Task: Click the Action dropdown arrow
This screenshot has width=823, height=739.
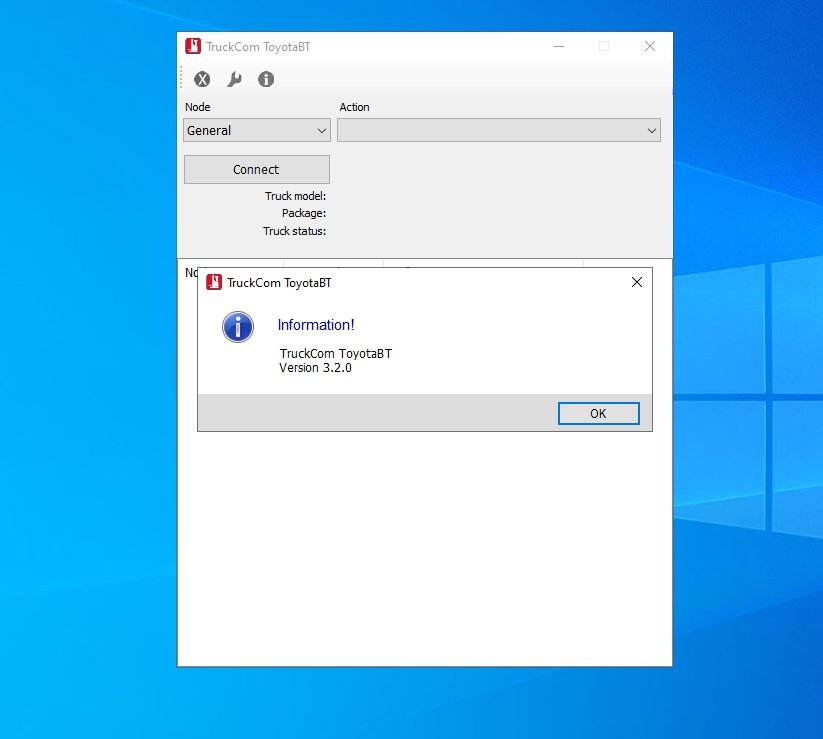Action: pyautogui.click(x=652, y=130)
